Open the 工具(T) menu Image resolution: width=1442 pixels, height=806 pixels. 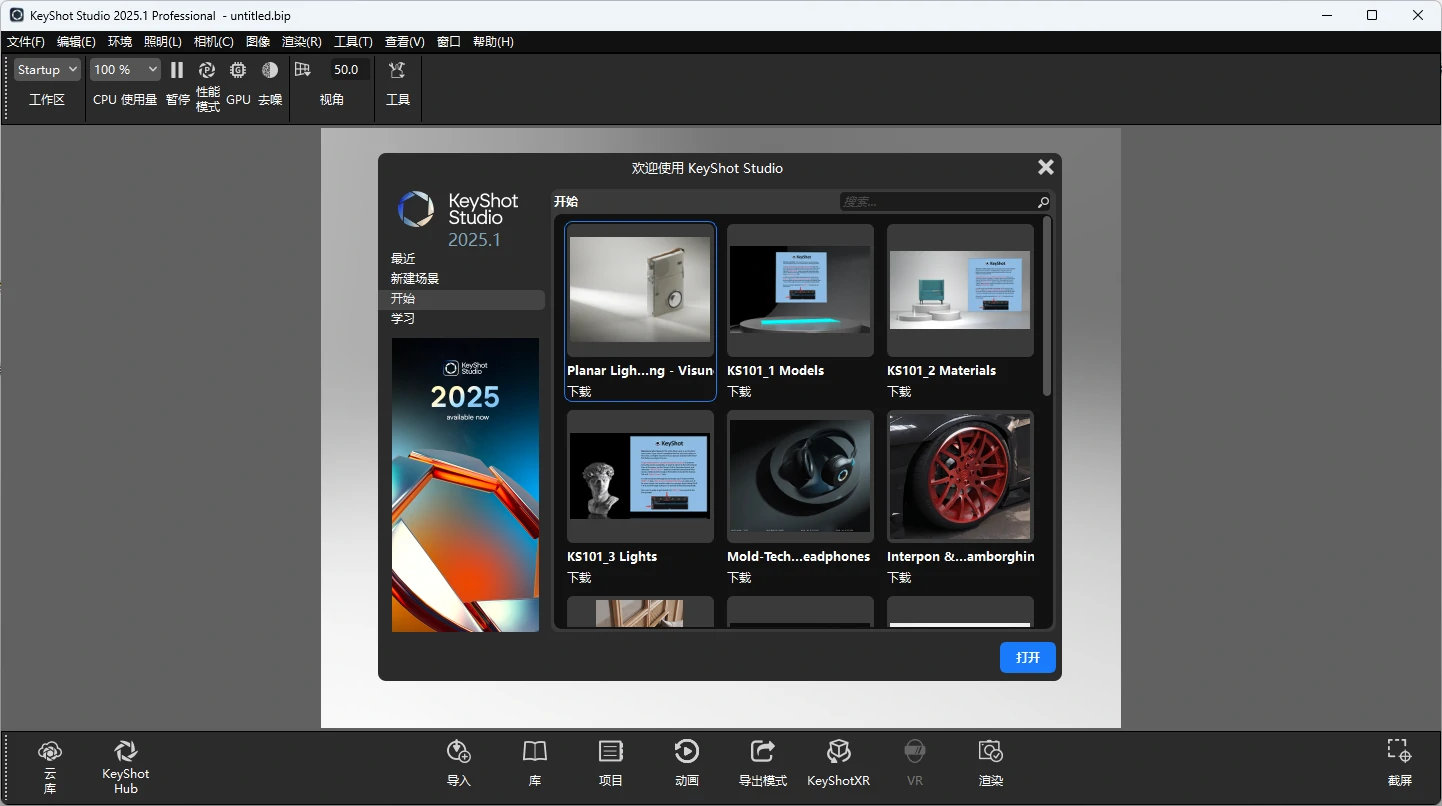(353, 42)
